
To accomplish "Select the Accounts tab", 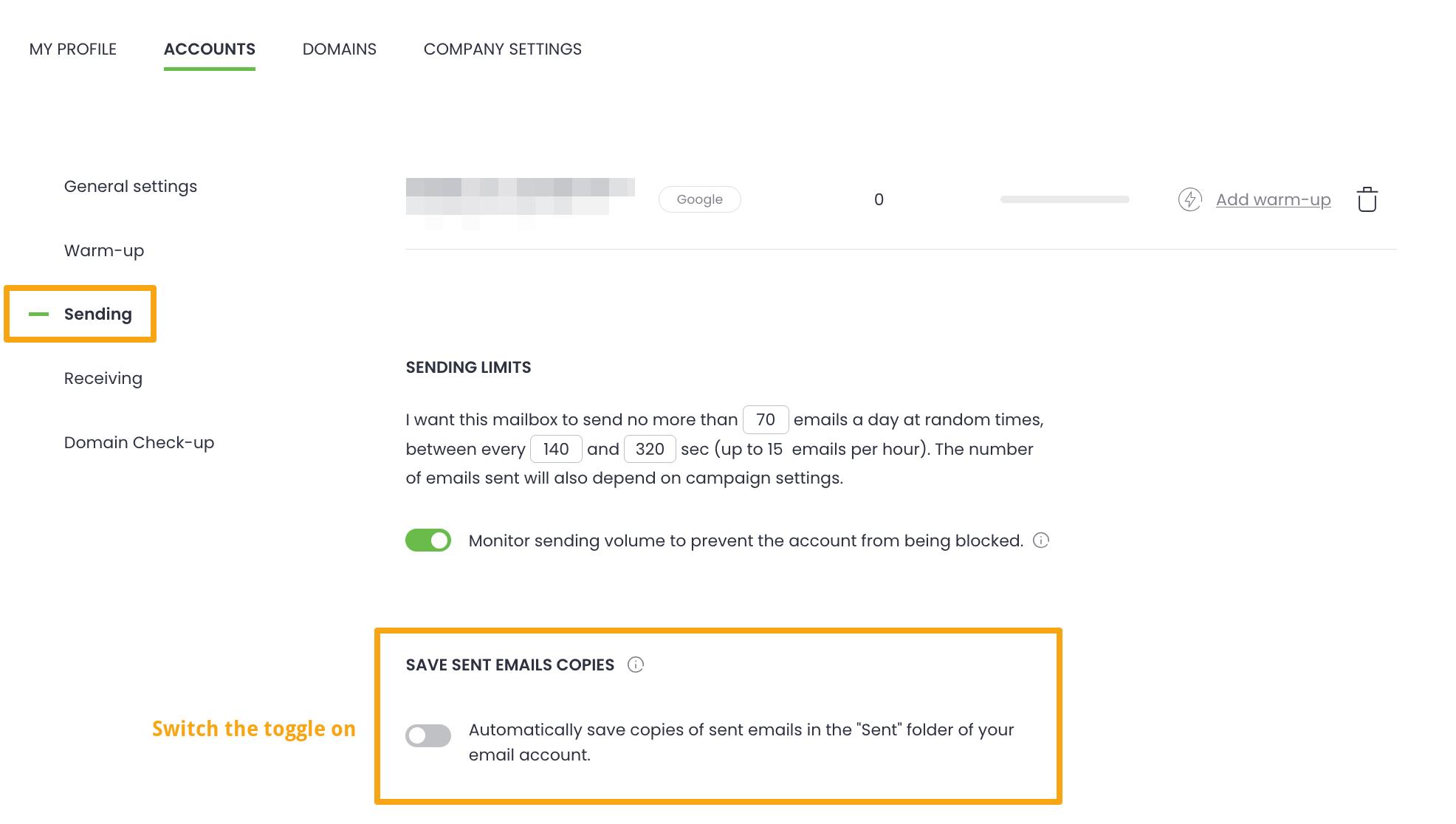I will coord(210,49).
